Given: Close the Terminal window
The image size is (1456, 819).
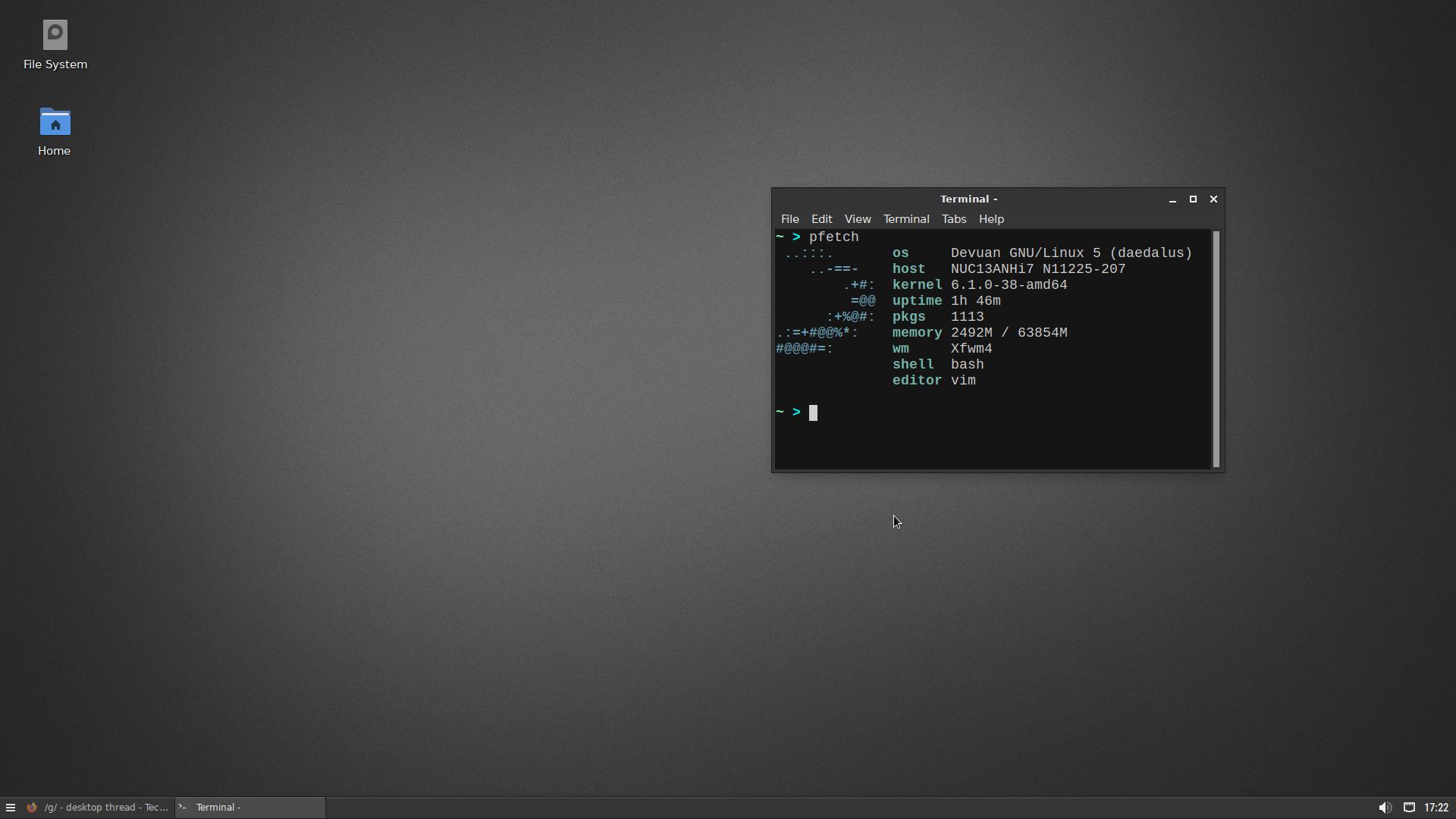Looking at the screenshot, I should [x=1213, y=199].
